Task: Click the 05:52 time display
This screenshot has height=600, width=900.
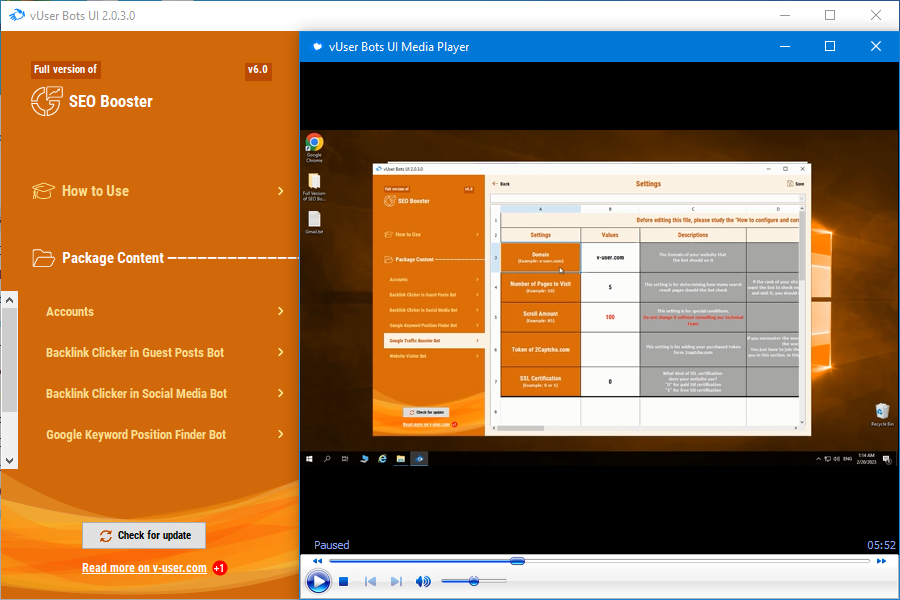Action: (881, 545)
